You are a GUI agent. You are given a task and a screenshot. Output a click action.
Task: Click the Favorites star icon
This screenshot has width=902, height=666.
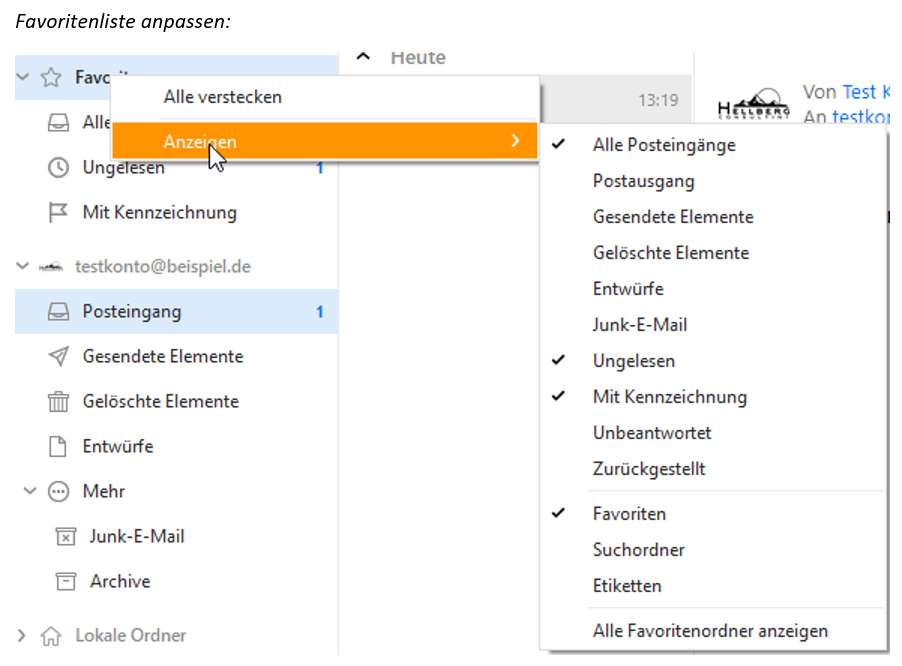(51, 77)
